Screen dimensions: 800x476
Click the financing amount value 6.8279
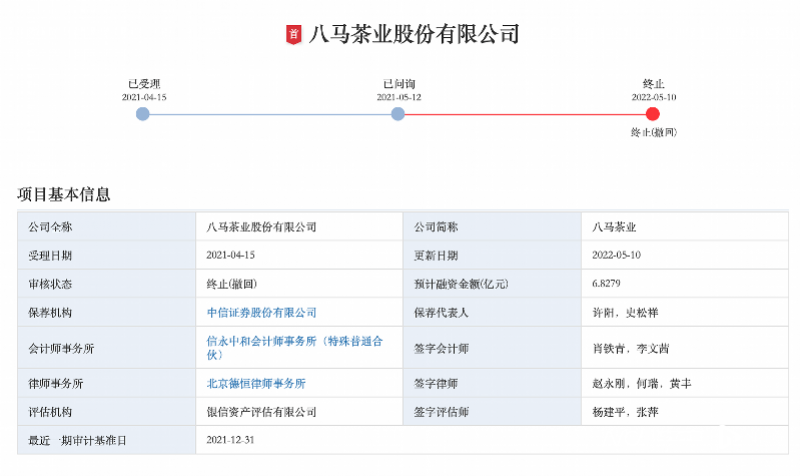point(606,283)
